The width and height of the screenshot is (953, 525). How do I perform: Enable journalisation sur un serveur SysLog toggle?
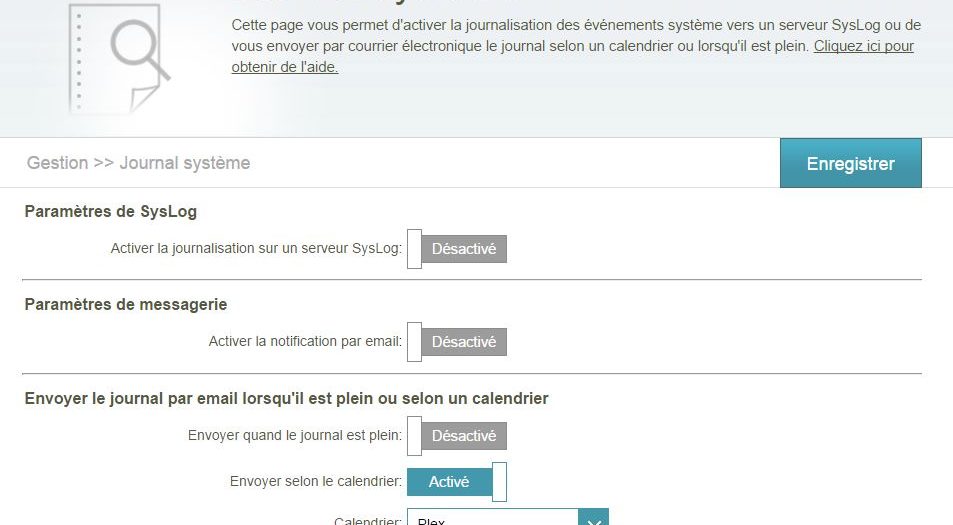coord(457,249)
